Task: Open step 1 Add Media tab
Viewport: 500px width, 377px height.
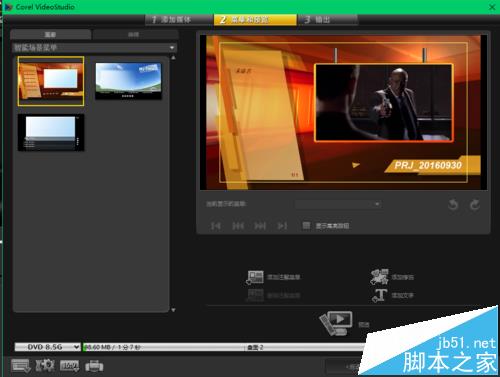Action: click(x=179, y=19)
